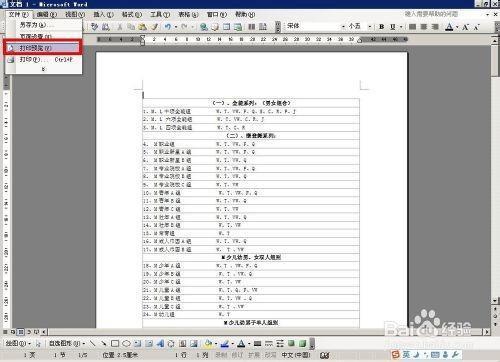Open the Format menu
The image size is (500, 362).
pos(132,14)
